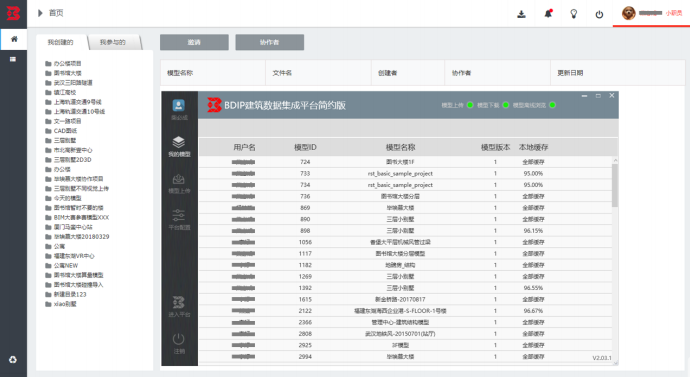Open 平台配置 sliders icon in BDIP sidebar
Image resolution: width=690 pixels, height=377 pixels.
point(179,215)
